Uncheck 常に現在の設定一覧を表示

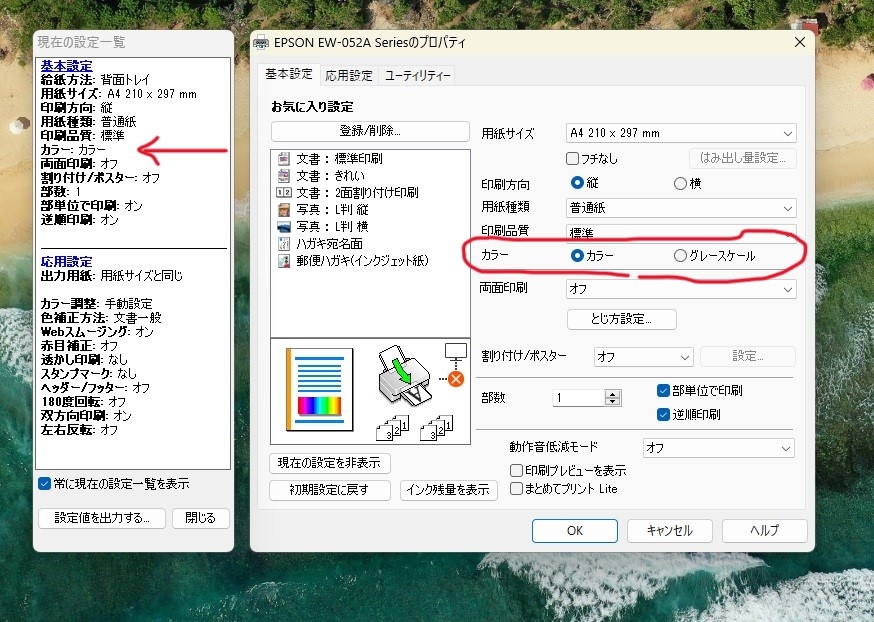coord(45,484)
